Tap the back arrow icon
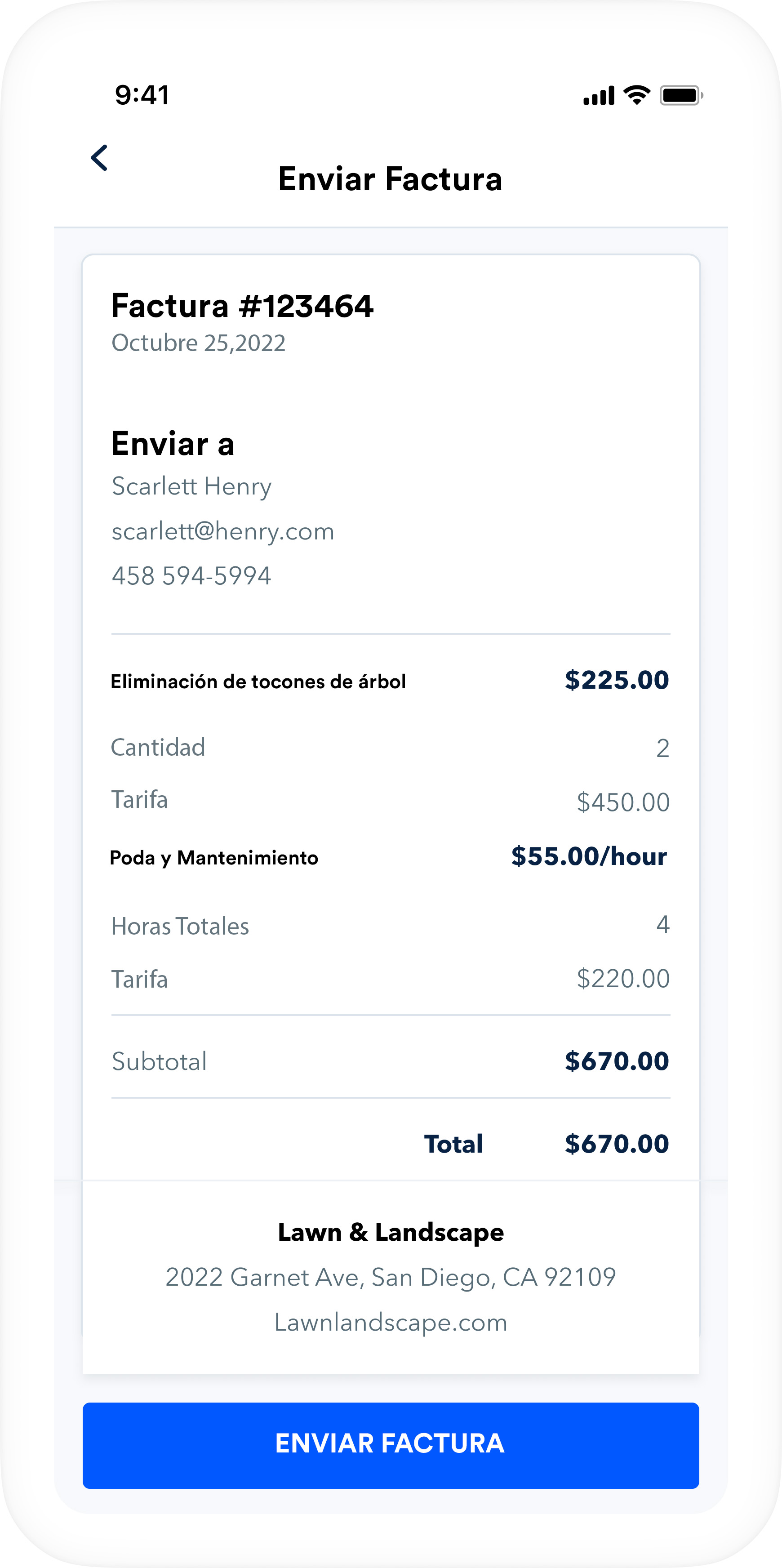This screenshot has width=782, height=1568. [99, 158]
